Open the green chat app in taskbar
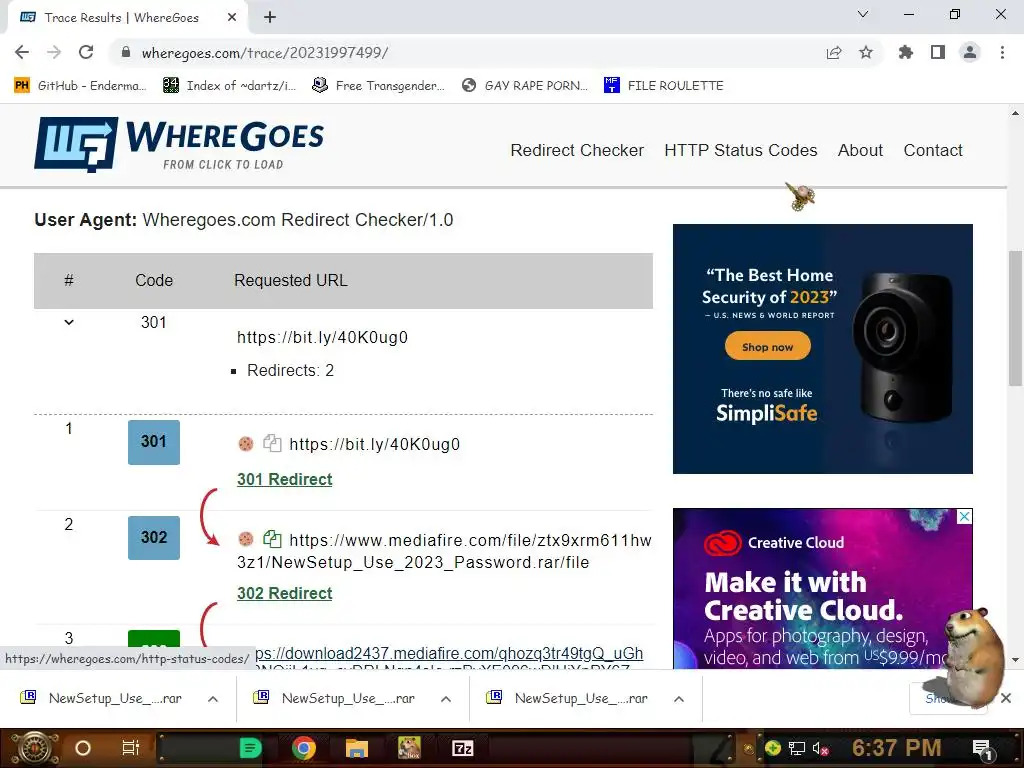This screenshot has height=768, width=1024. 250,748
